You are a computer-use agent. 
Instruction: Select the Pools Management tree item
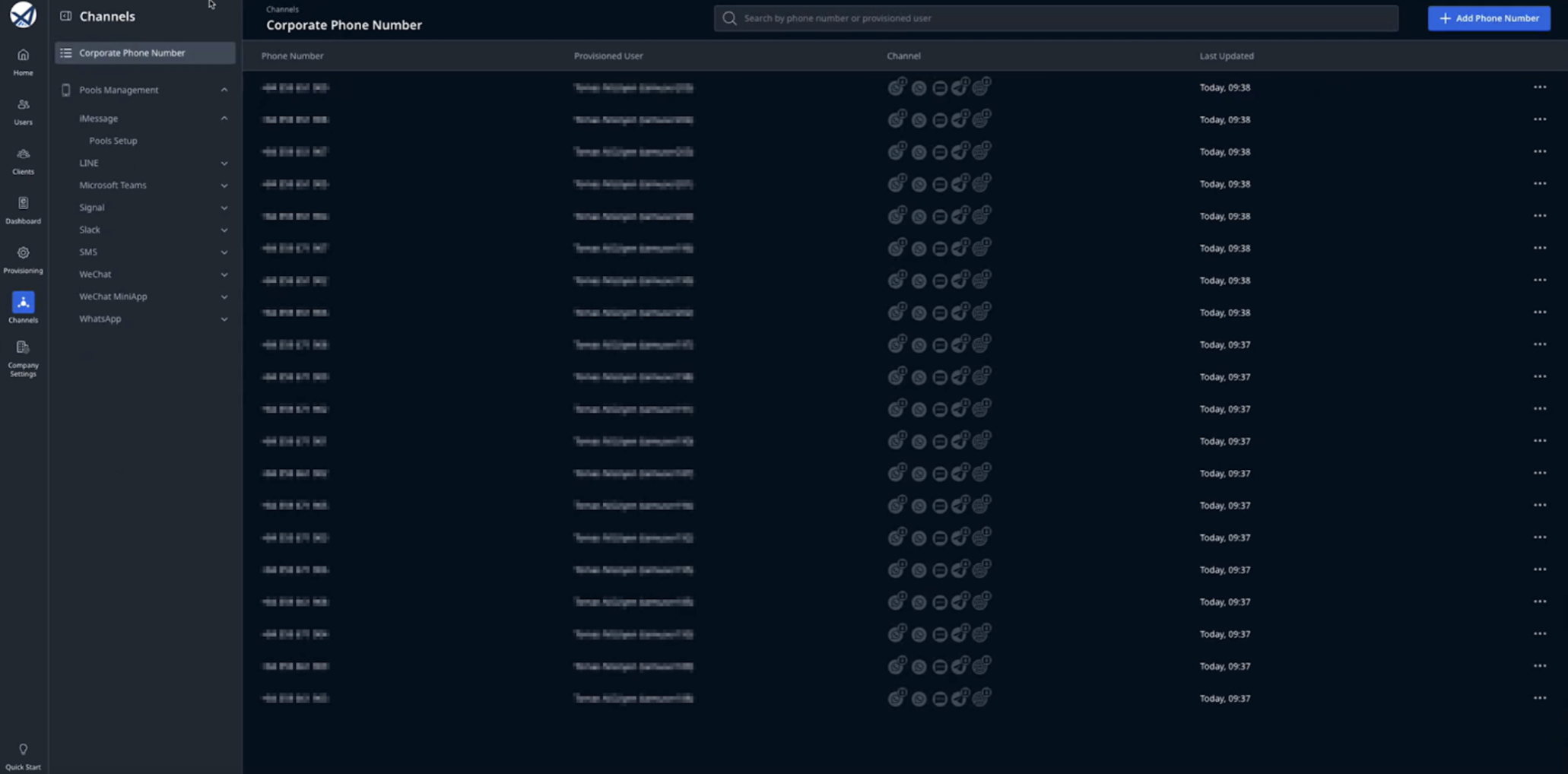(x=119, y=90)
